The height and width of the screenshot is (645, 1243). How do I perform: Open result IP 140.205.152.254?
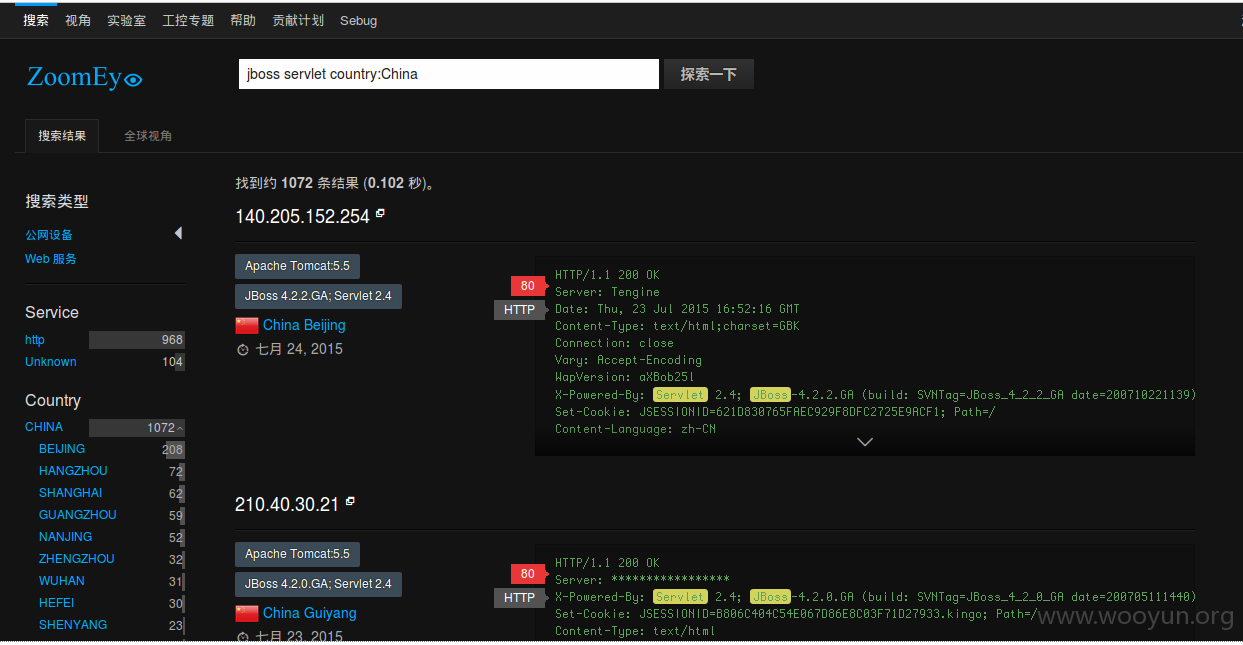tap(303, 217)
